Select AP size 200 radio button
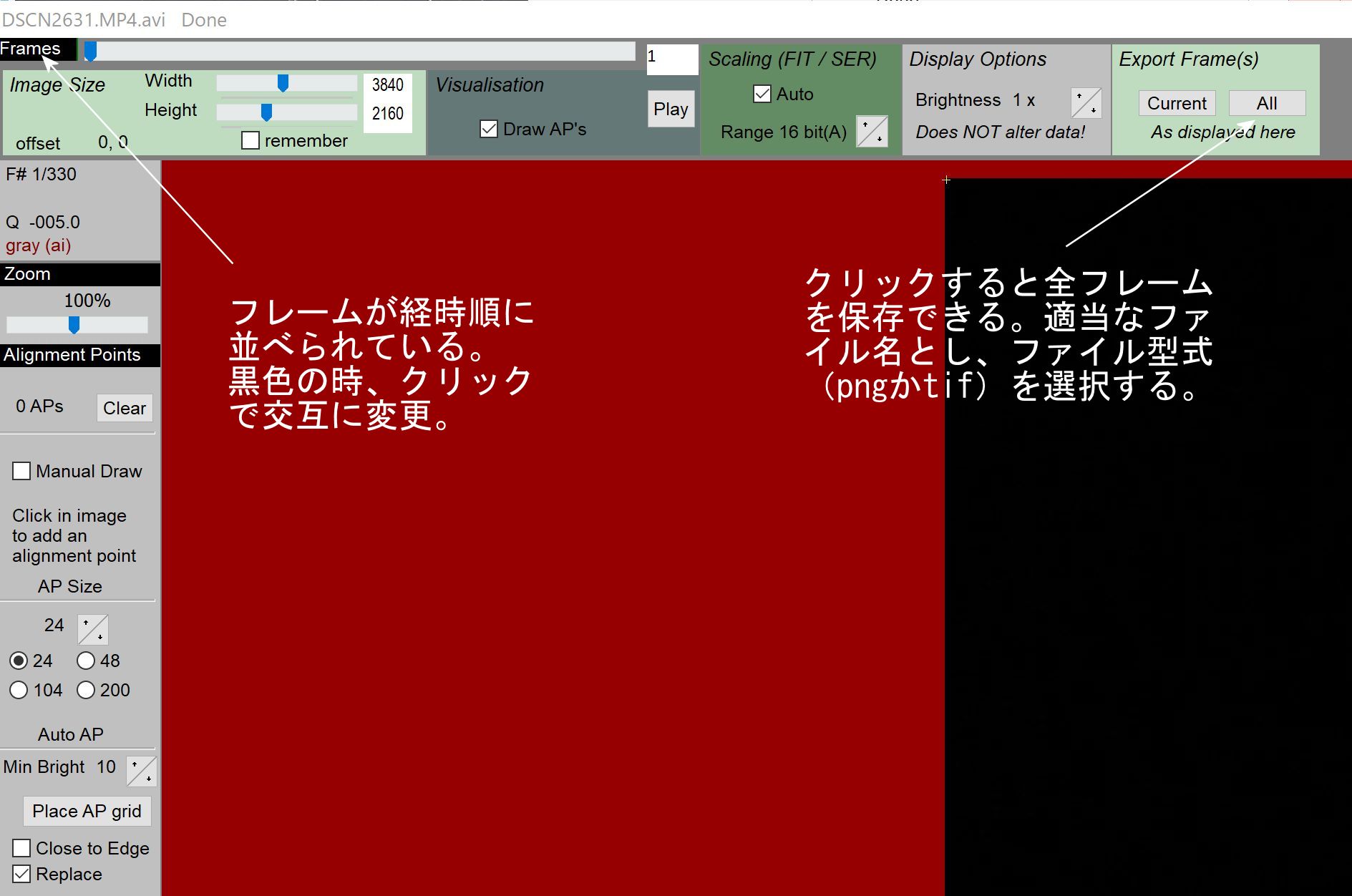The height and width of the screenshot is (896, 1352). click(x=86, y=690)
